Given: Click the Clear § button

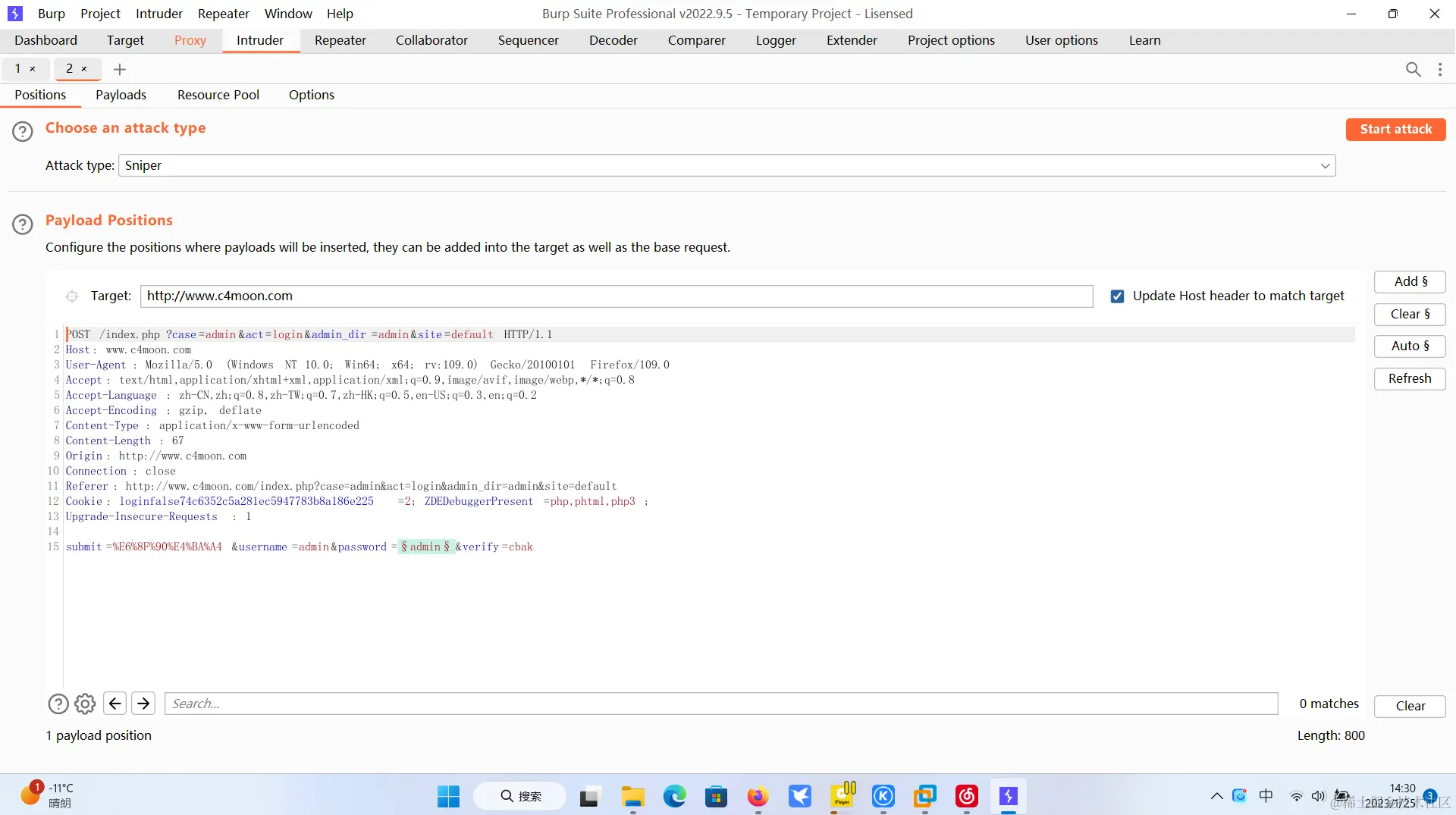Looking at the screenshot, I should pyautogui.click(x=1410, y=315).
